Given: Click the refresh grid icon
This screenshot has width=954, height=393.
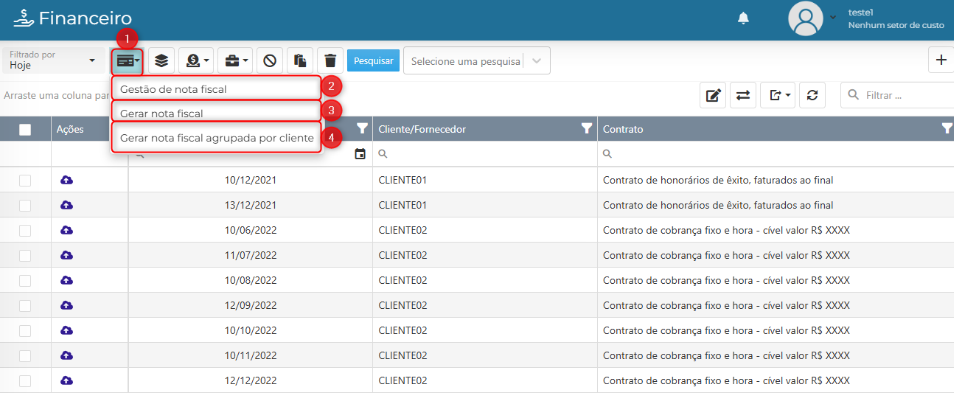Looking at the screenshot, I should [812, 96].
